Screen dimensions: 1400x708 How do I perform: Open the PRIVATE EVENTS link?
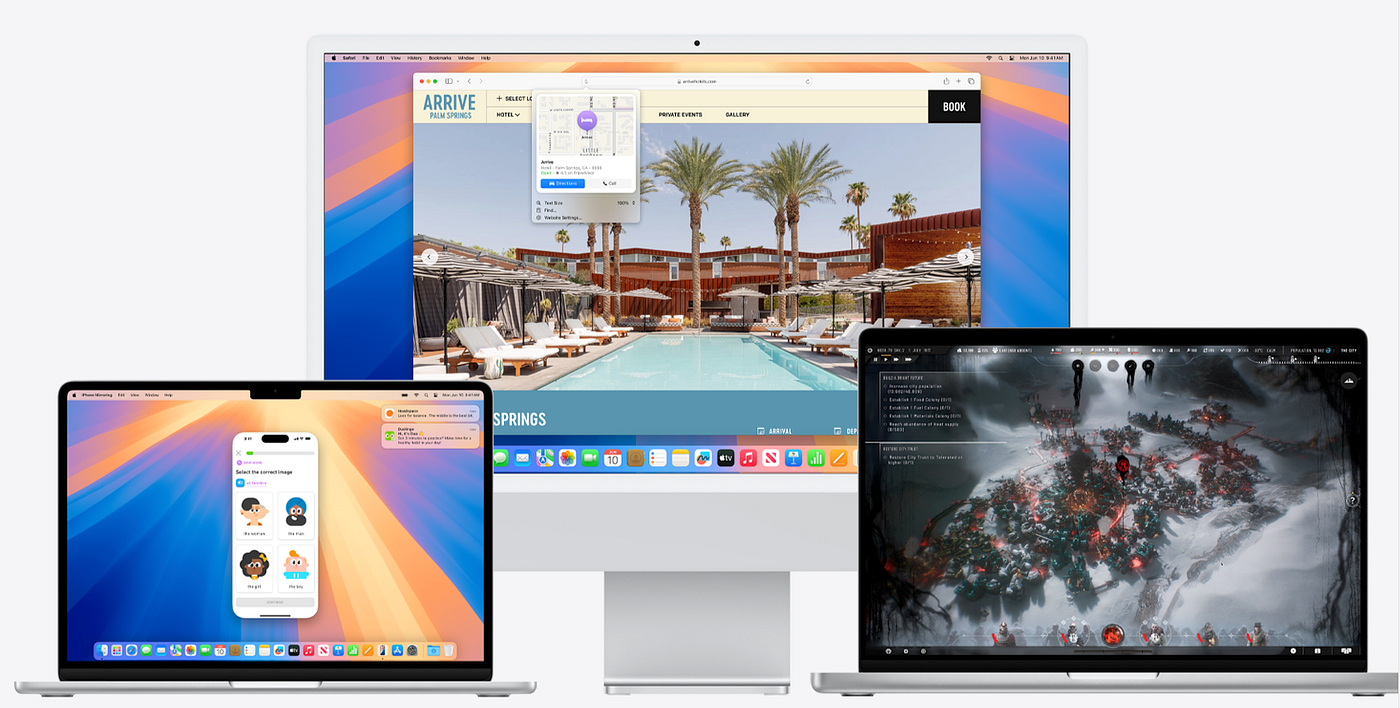click(x=680, y=114)
